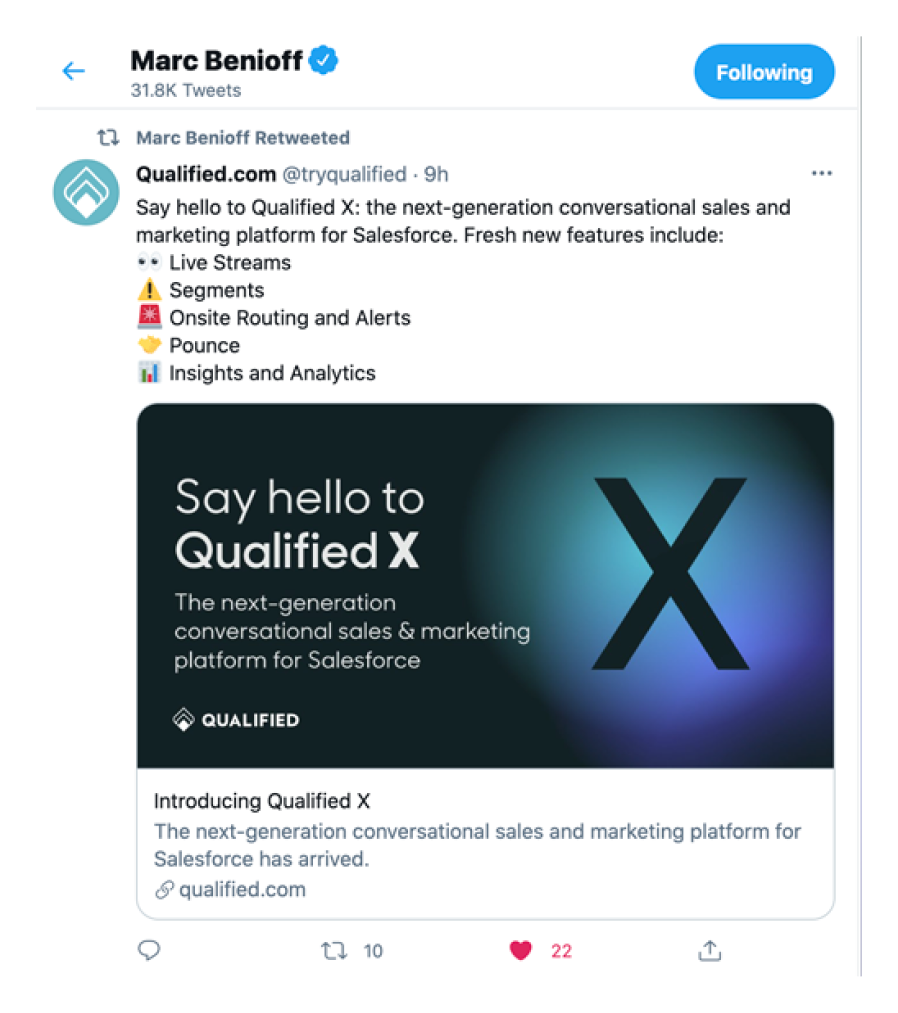Click the like count 22

[561, 951]
